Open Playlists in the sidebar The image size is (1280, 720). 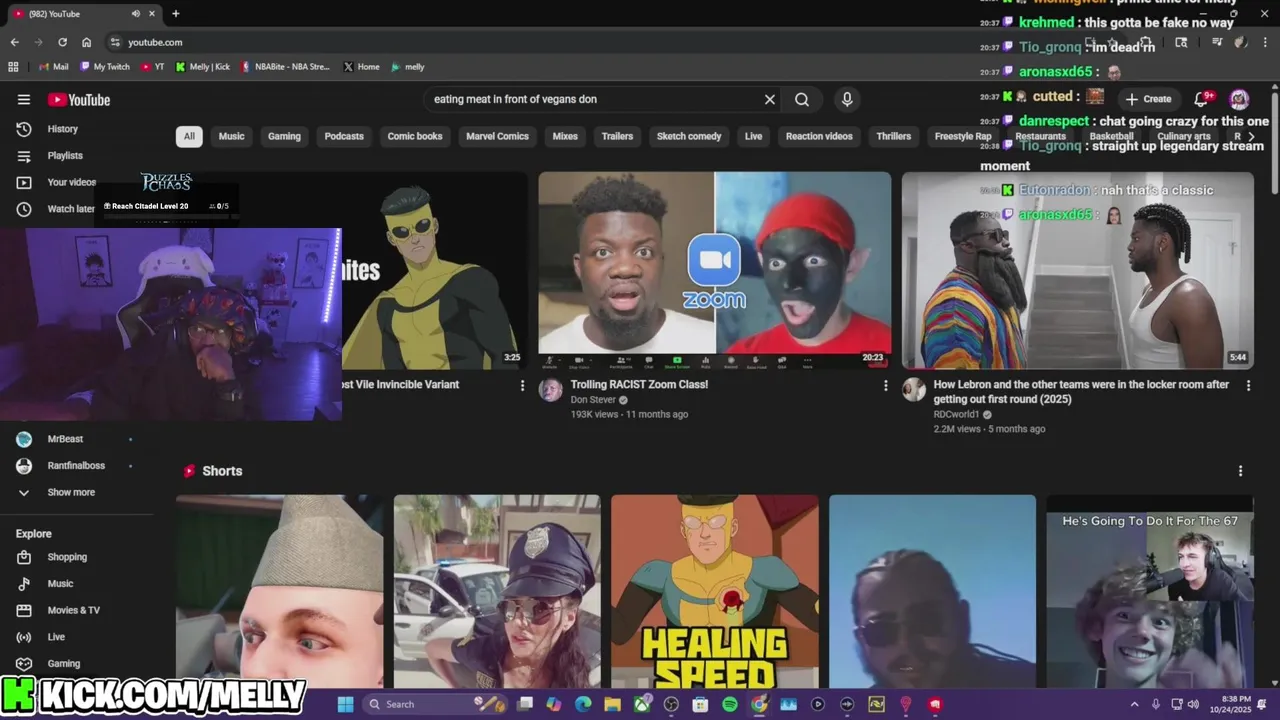tap(65, 155)
